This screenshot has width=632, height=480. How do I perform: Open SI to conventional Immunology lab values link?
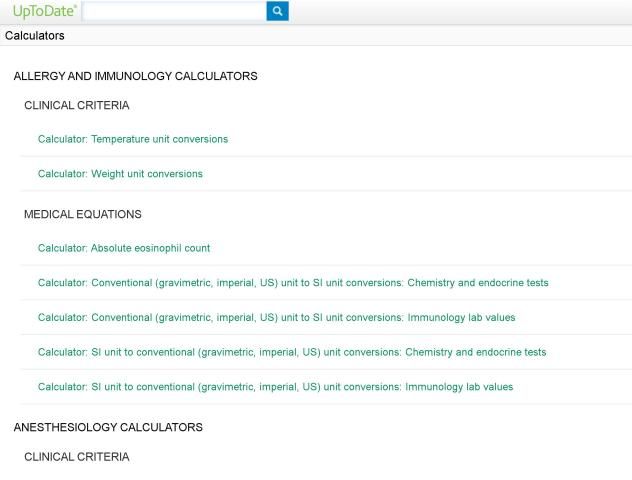pos(275,387)
